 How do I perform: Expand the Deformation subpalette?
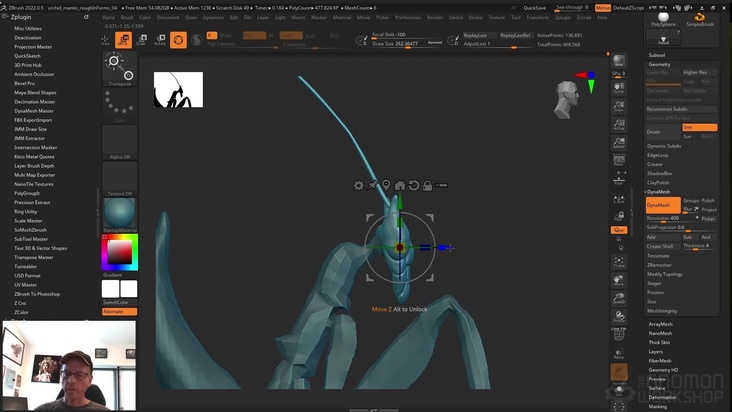tap(662, 397)
